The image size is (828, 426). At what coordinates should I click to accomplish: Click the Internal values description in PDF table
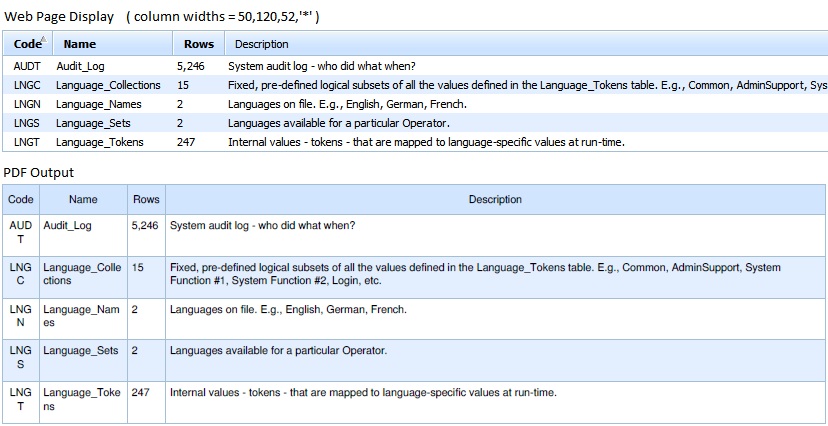click(363, 393)
